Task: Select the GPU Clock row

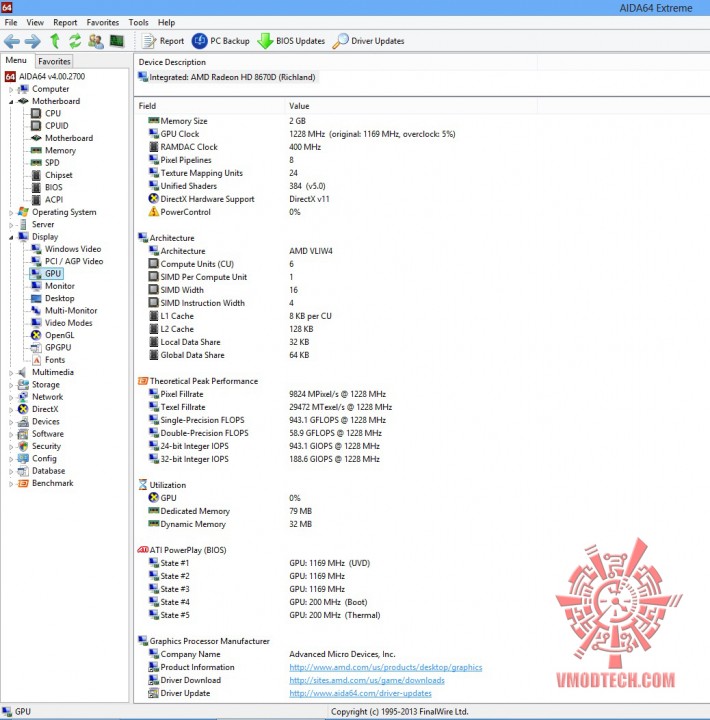Action: 302,134
